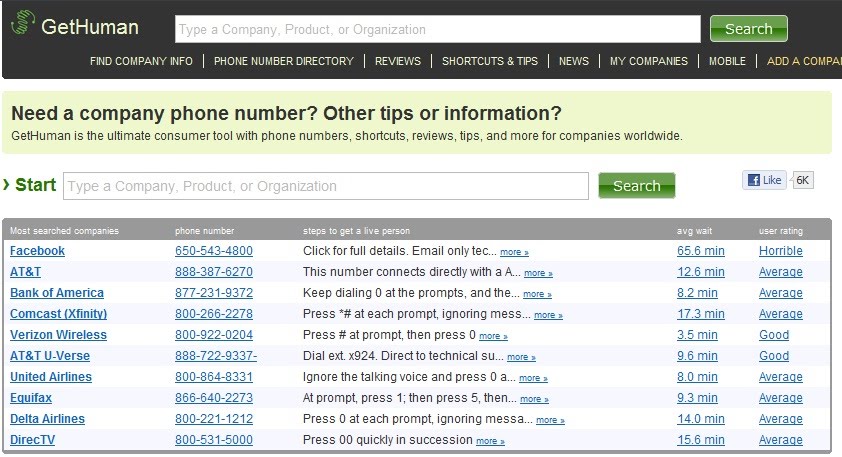The width and height of the screenshot is (842, 457).
Task: Click phone number 866-640-2273
Action: (214, 398)
